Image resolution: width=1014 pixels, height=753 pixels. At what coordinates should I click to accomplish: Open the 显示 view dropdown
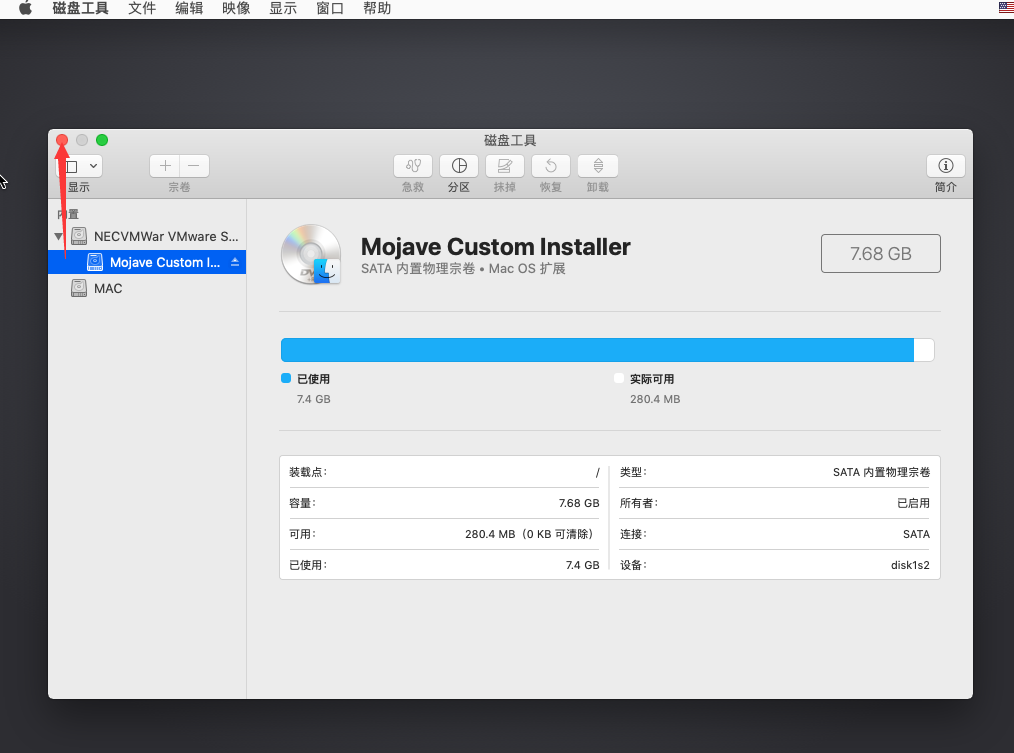(x=80, y=166)
